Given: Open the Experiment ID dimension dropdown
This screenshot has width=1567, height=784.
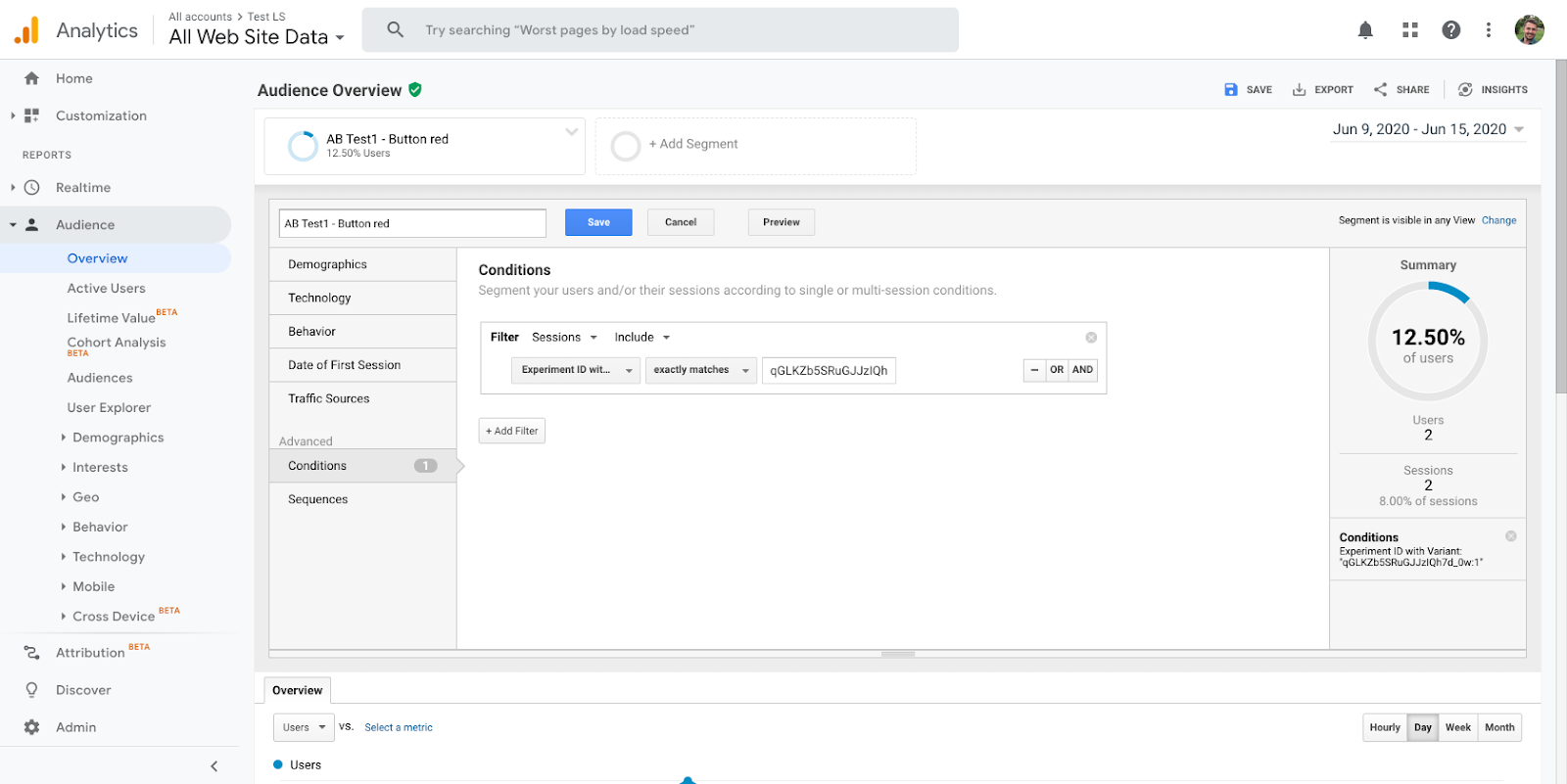Looking at the screenshot, I should point(576,370).
